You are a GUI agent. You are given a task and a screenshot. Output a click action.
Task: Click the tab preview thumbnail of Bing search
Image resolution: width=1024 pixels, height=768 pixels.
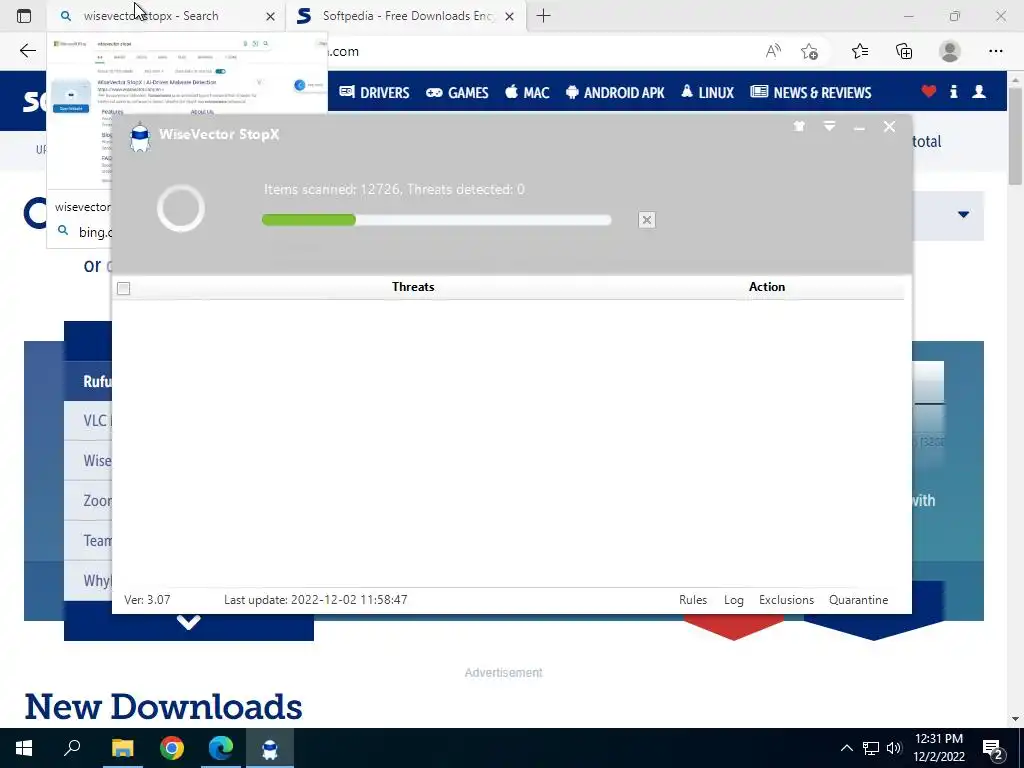pos(187,113)
